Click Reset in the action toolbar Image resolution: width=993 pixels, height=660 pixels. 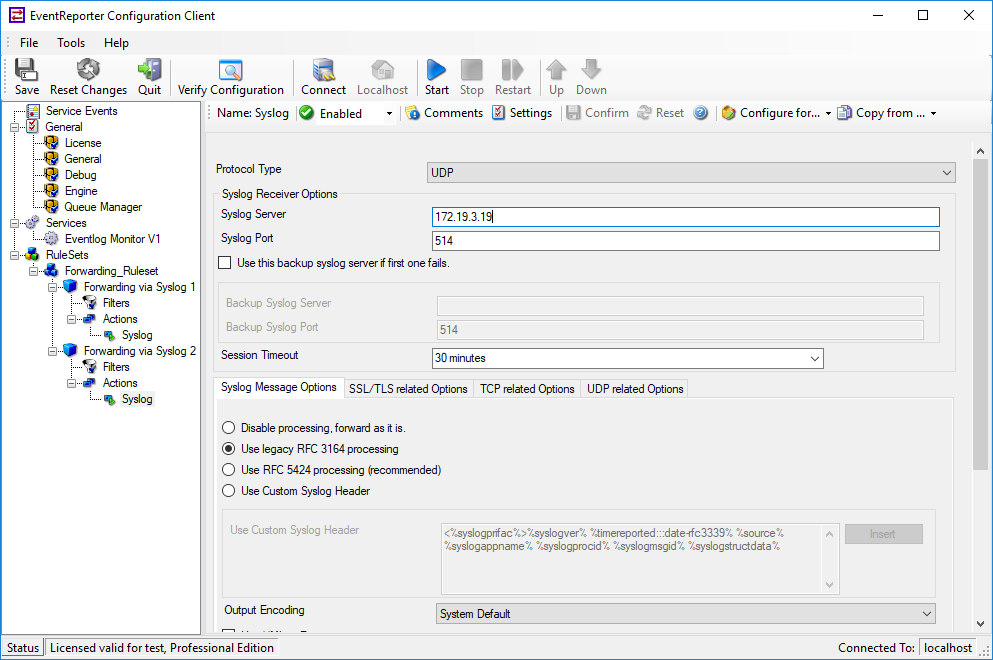(x=661, y=113)
